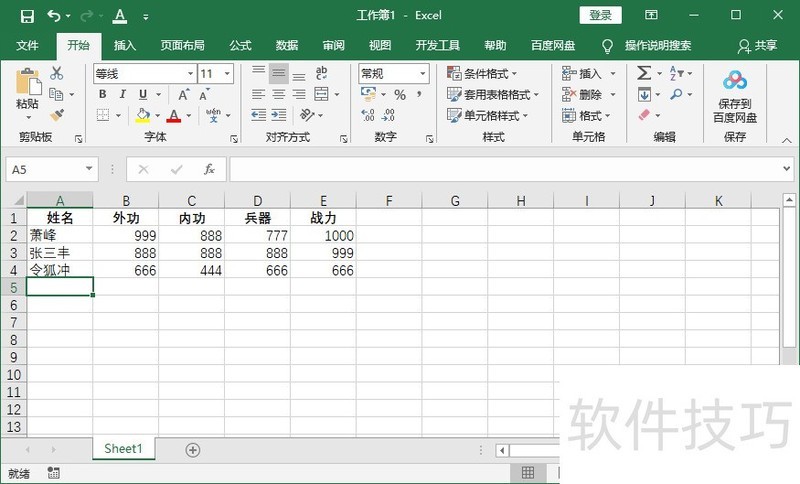Click Merge and Center icon

click(321, 94)
